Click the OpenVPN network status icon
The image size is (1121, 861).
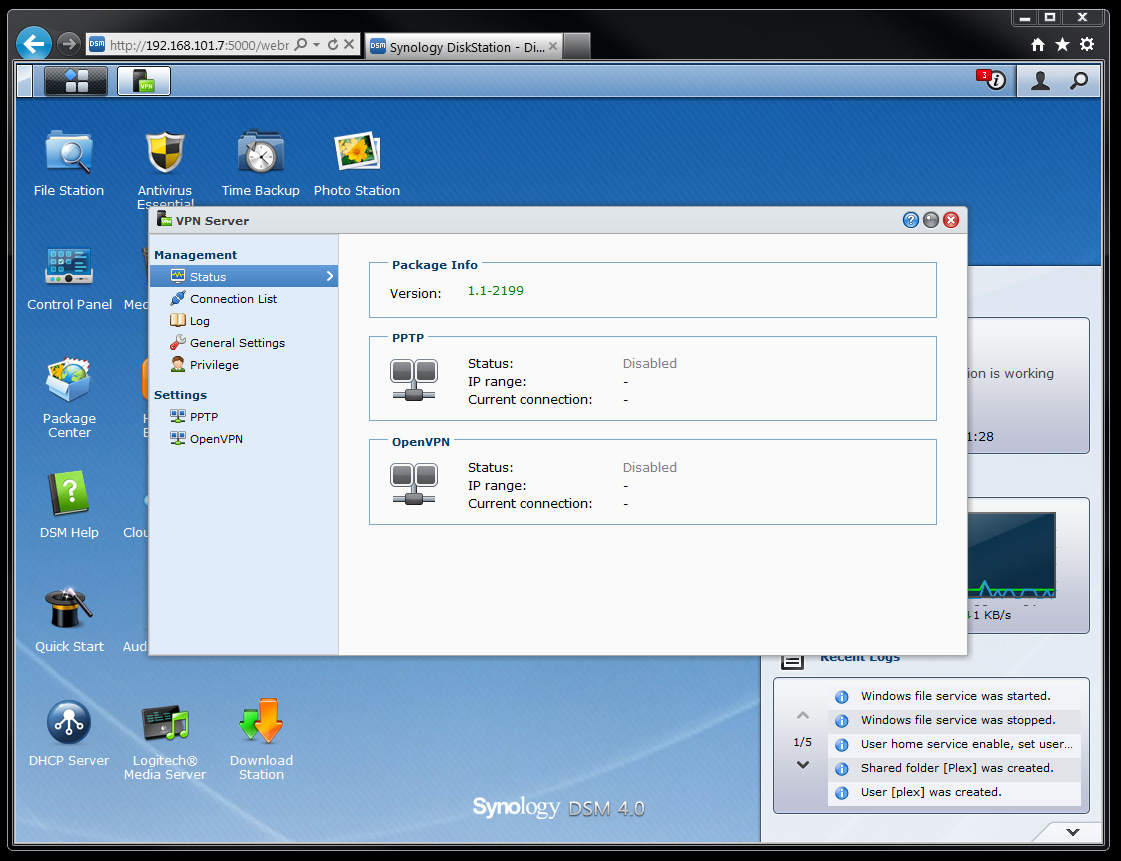click(413, 484)
